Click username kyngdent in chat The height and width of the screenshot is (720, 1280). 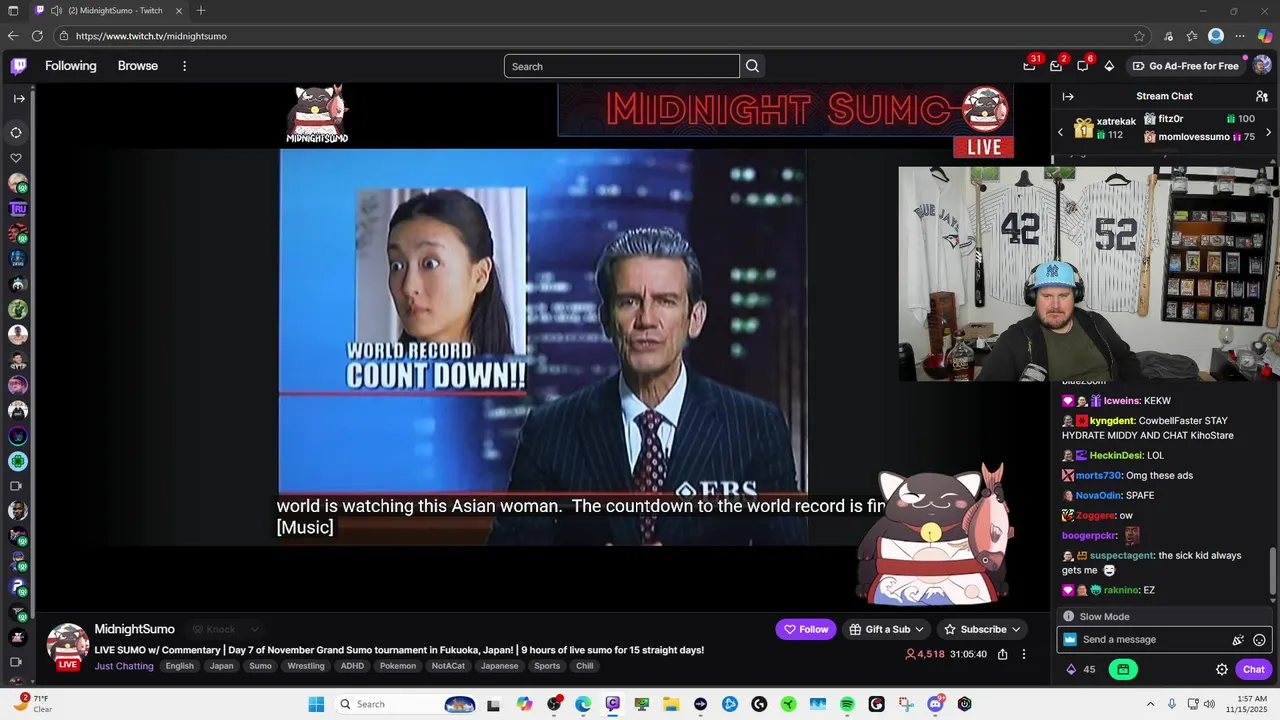[1112, 421]
